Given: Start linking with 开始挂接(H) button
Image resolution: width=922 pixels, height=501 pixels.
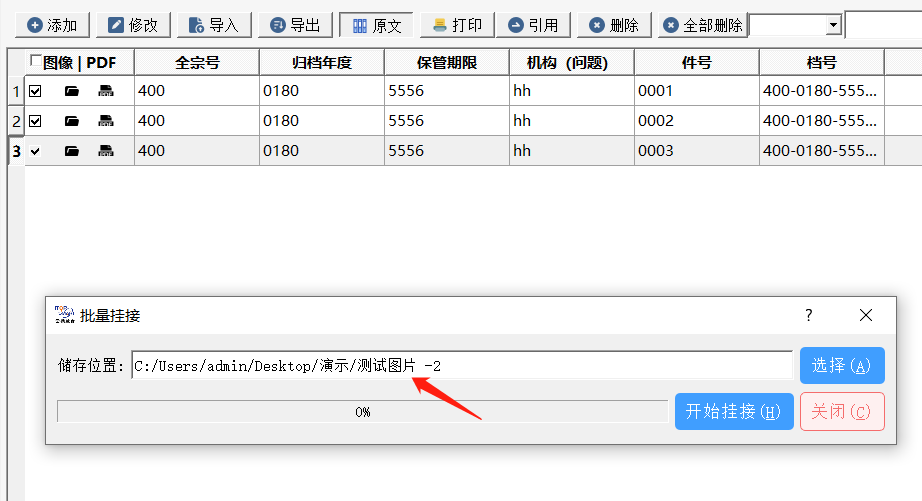Looking at the screenshot, I should click(x=734, y=411).
